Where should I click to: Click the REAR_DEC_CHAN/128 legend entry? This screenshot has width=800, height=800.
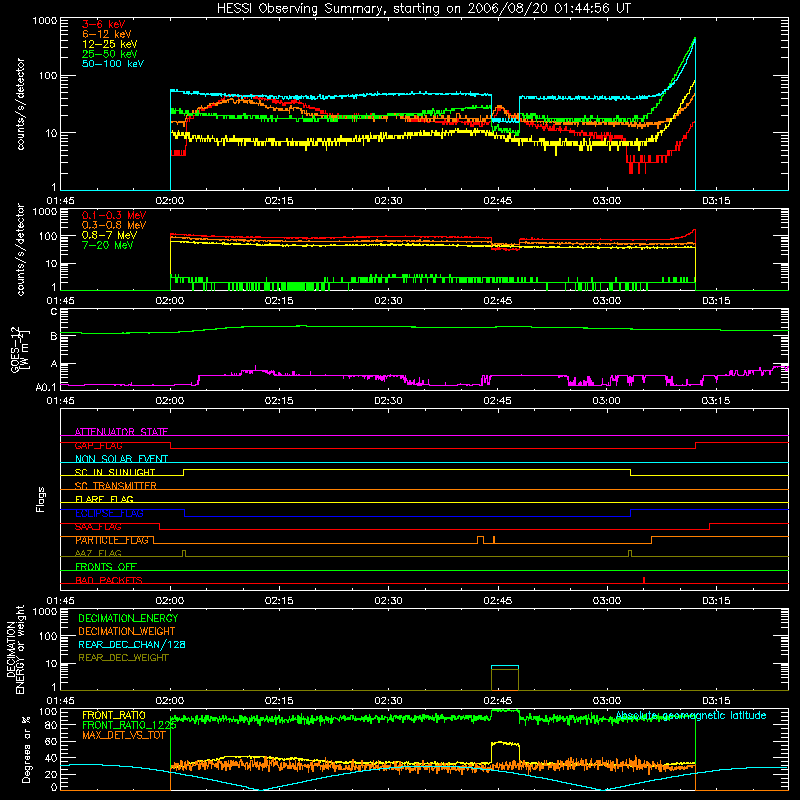tap(132, 644)
